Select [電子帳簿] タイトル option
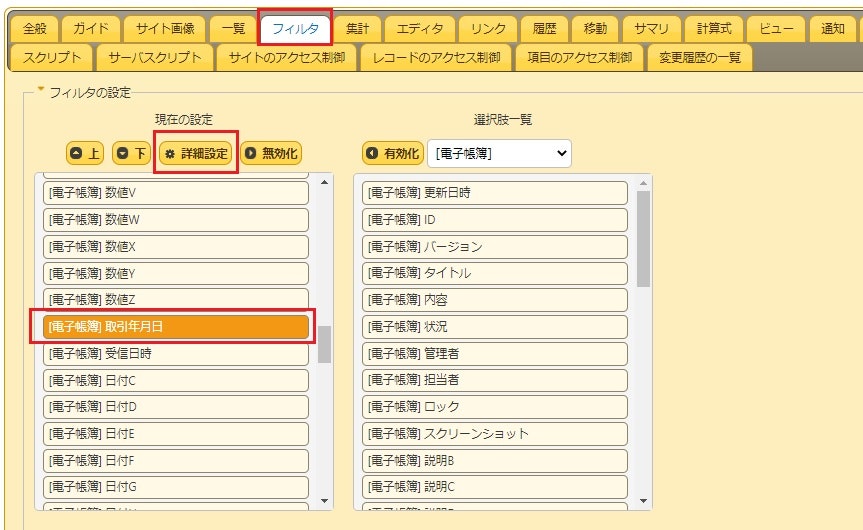Viewport: 863px width, 530px height. click(x=495, y=273)
